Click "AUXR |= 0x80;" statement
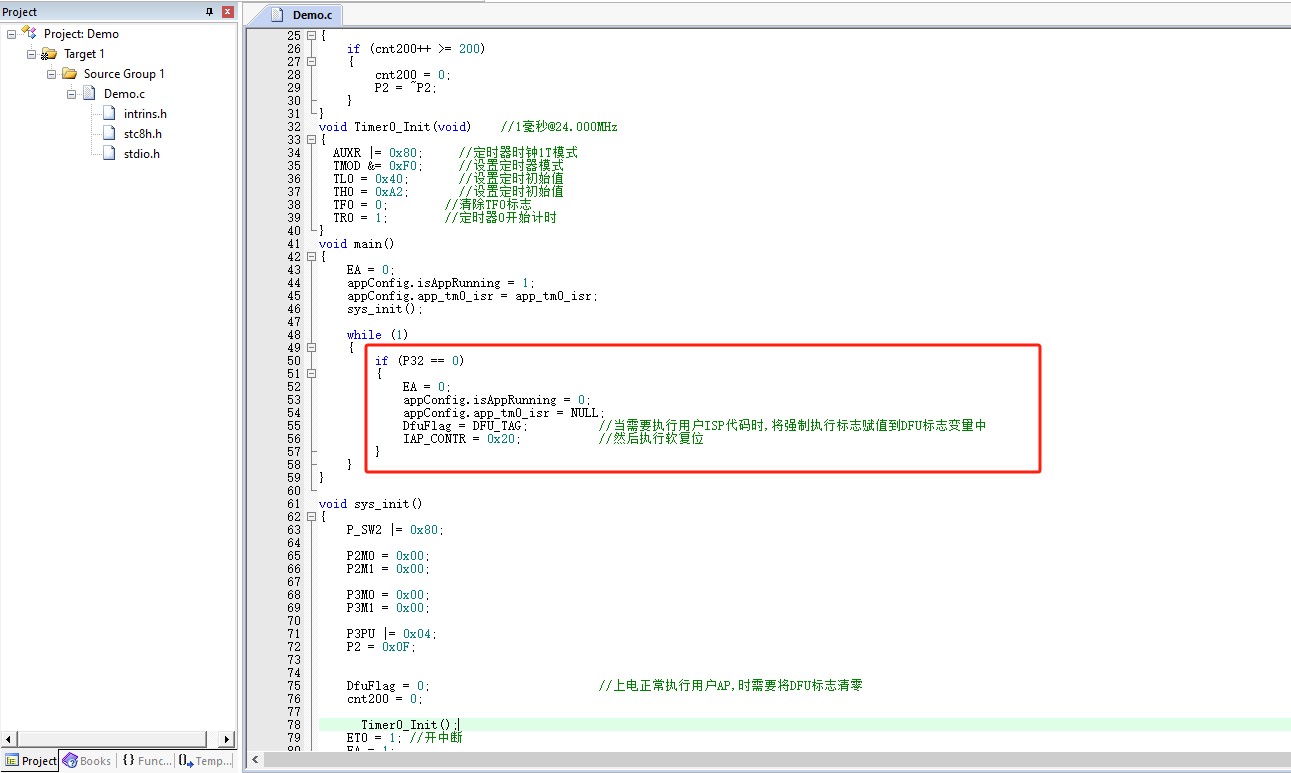This screenshot has width=1291, height=773. pos(378,152)
